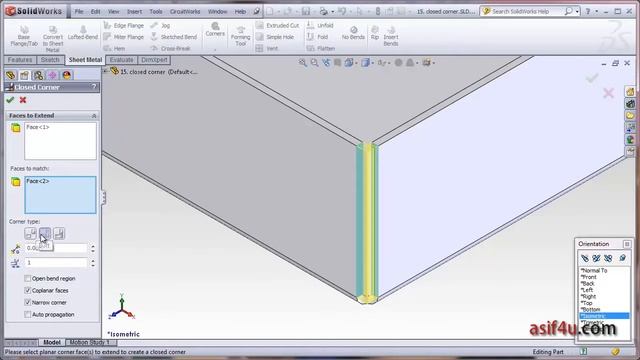This screenshot has height=360, width=640.
Task: Click the Base Flange/Tab tool
Action: (24, 36)
